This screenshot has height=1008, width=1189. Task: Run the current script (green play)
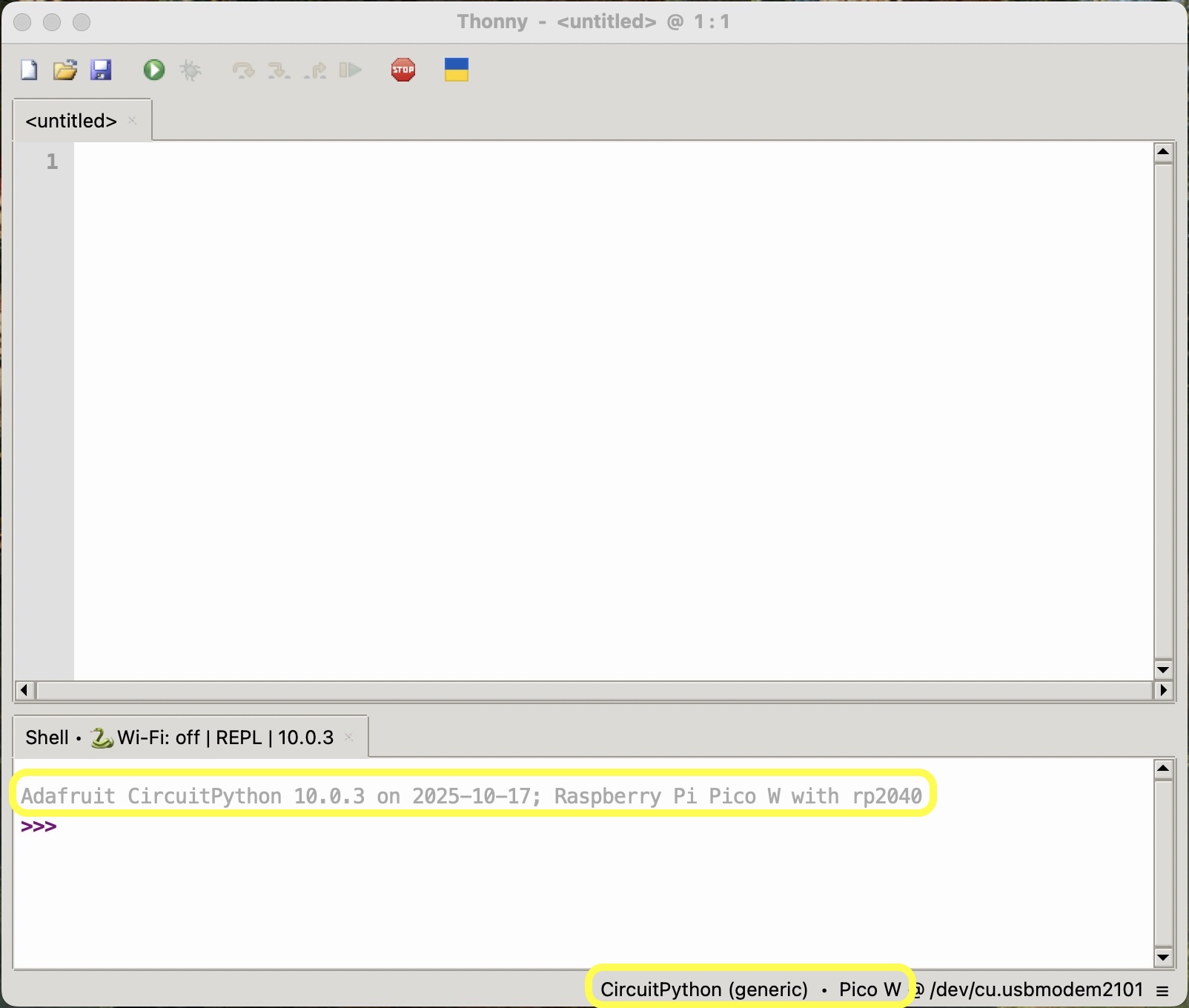click(x=154, y=70)
